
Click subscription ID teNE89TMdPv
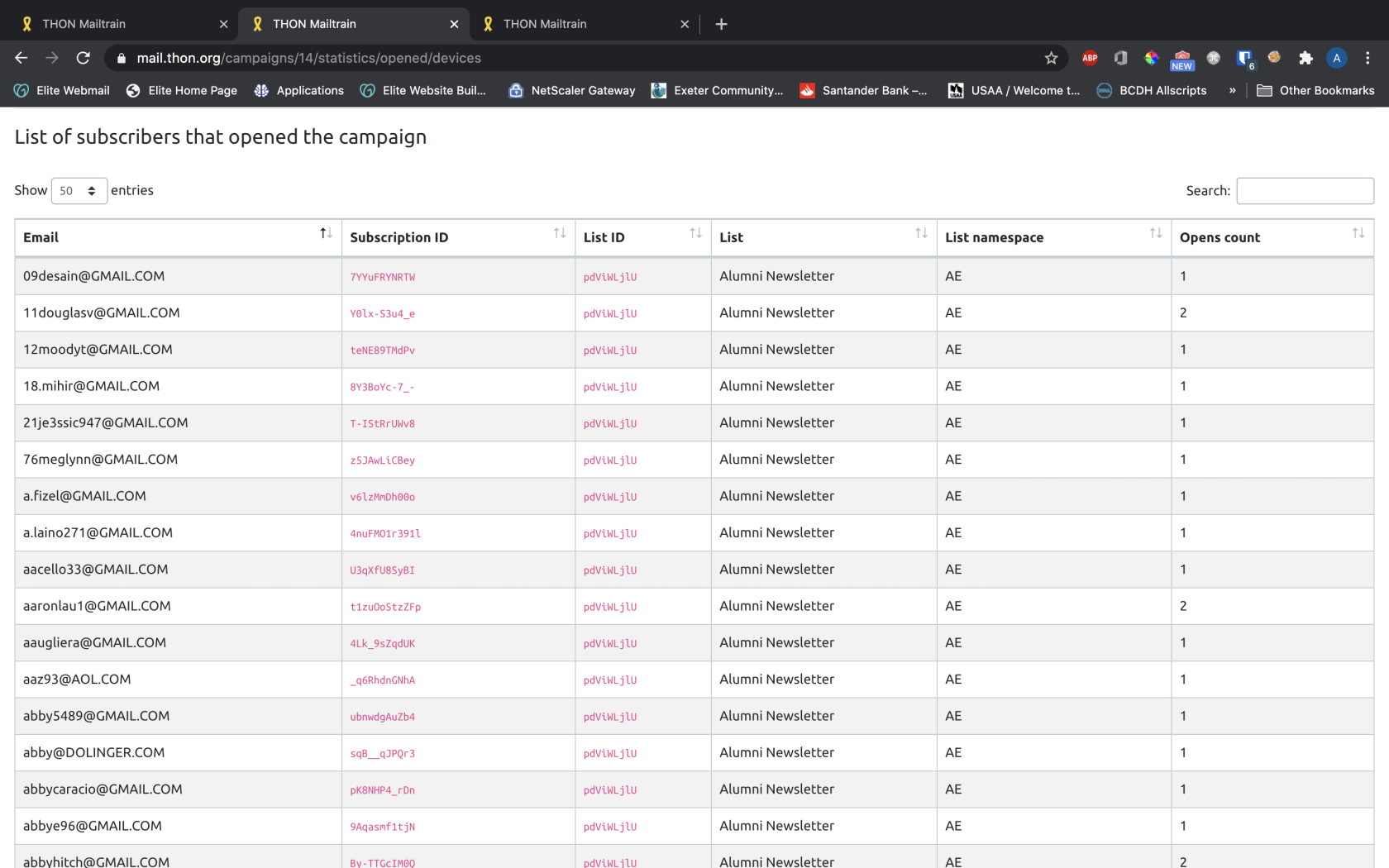tap(382, 351)
